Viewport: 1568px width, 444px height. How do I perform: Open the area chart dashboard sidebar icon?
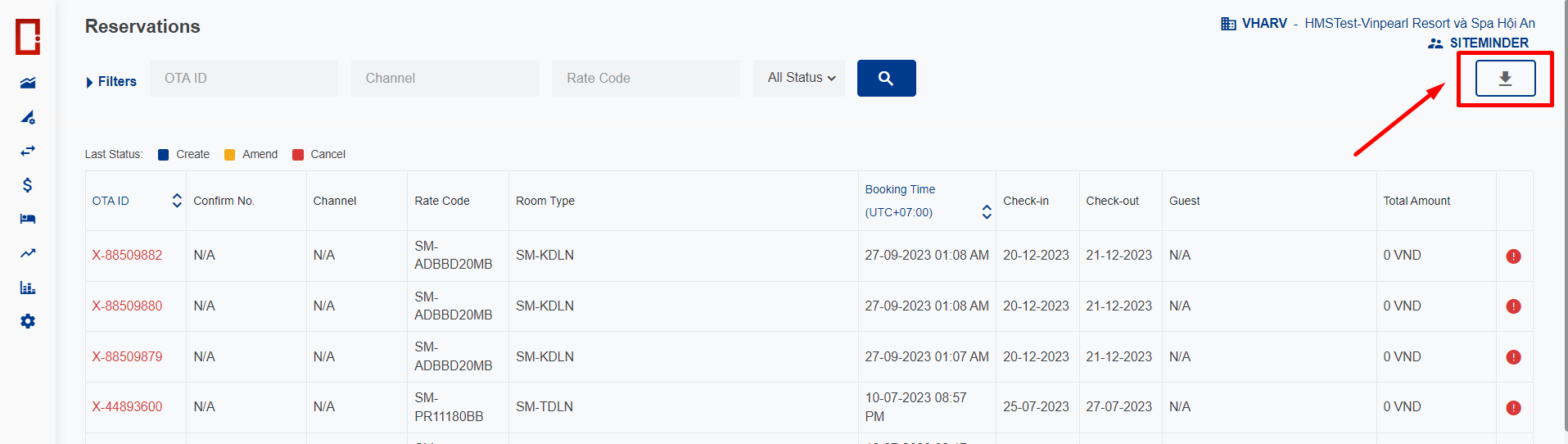coord(28,83)
